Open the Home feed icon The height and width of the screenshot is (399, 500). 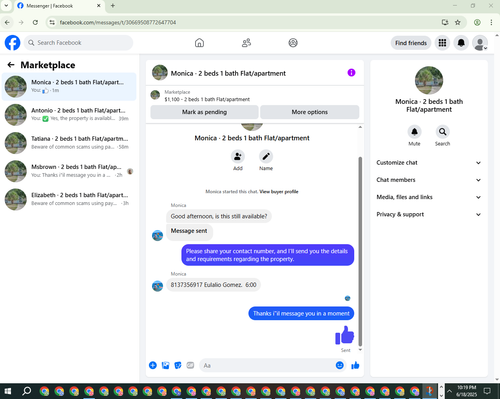[199, 43]
